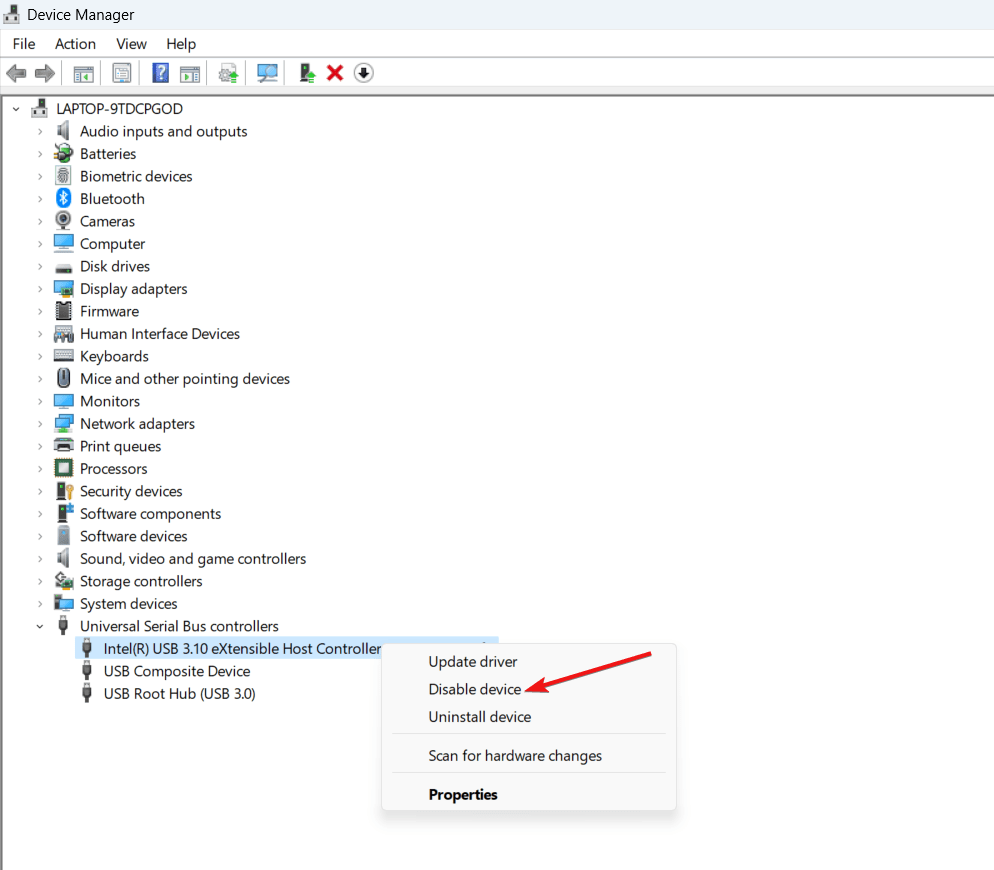Viewport: 994px width, 870px height.
Task: Choose Update driver from context menu
Action: pos(473,661)
